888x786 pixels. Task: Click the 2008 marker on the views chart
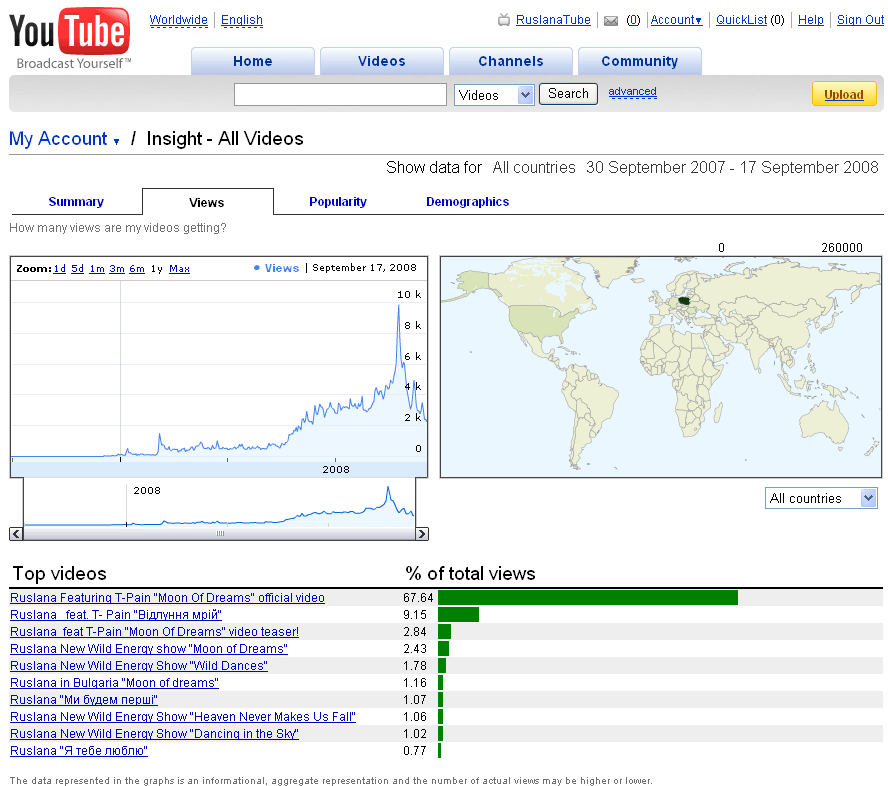(336, 469)
